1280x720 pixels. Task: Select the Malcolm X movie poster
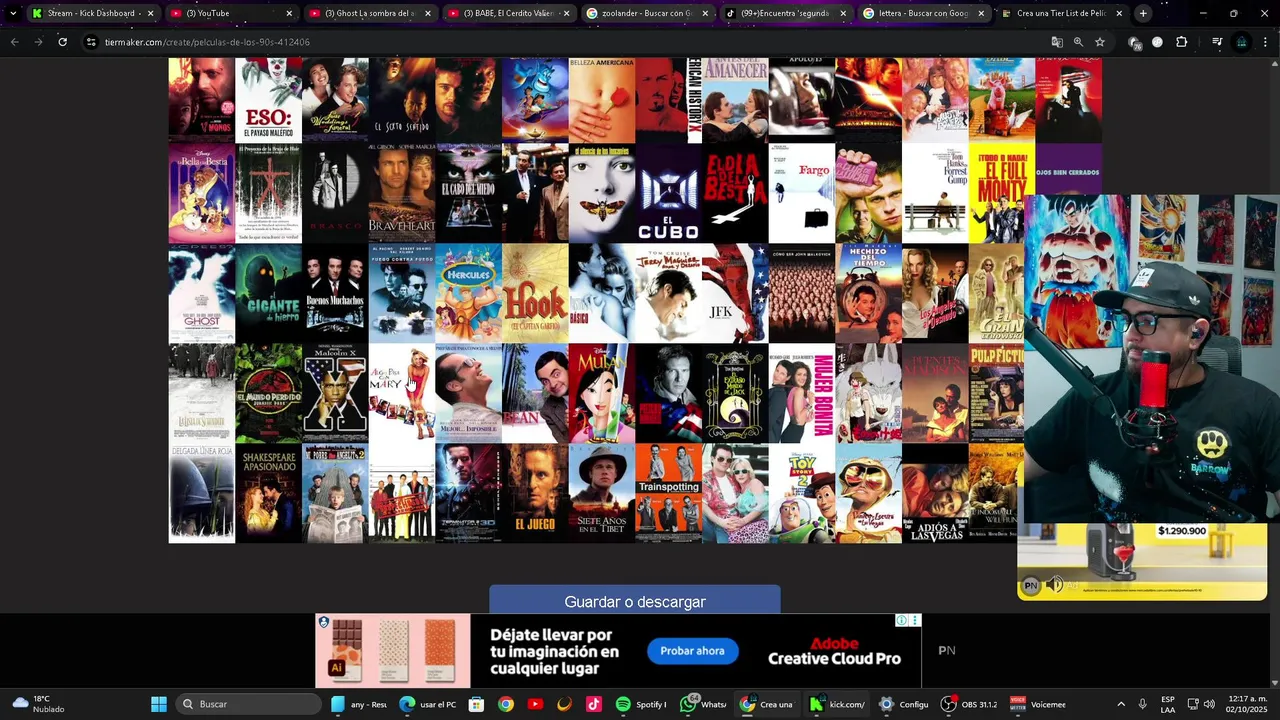pyautogui.click(x=335, y=393)
